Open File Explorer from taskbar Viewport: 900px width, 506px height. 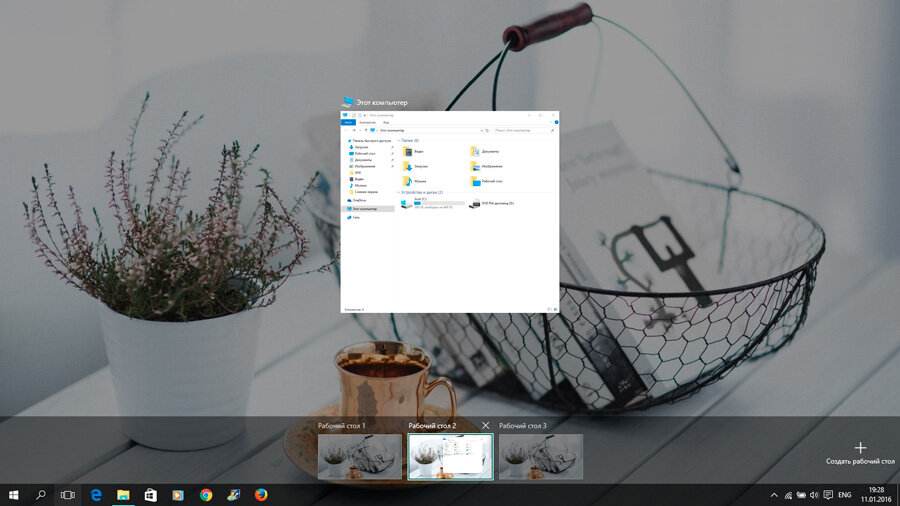pos(123,495)
